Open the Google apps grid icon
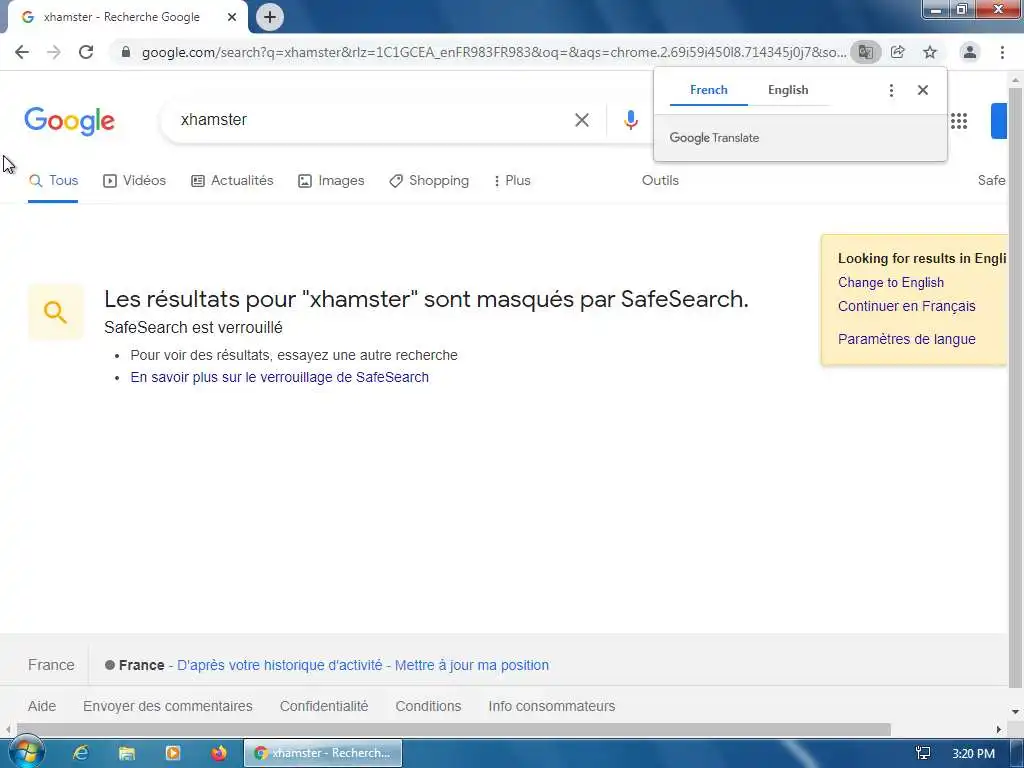The height and width of the screenshot is (768, 1024). click(x=959, y=121)
